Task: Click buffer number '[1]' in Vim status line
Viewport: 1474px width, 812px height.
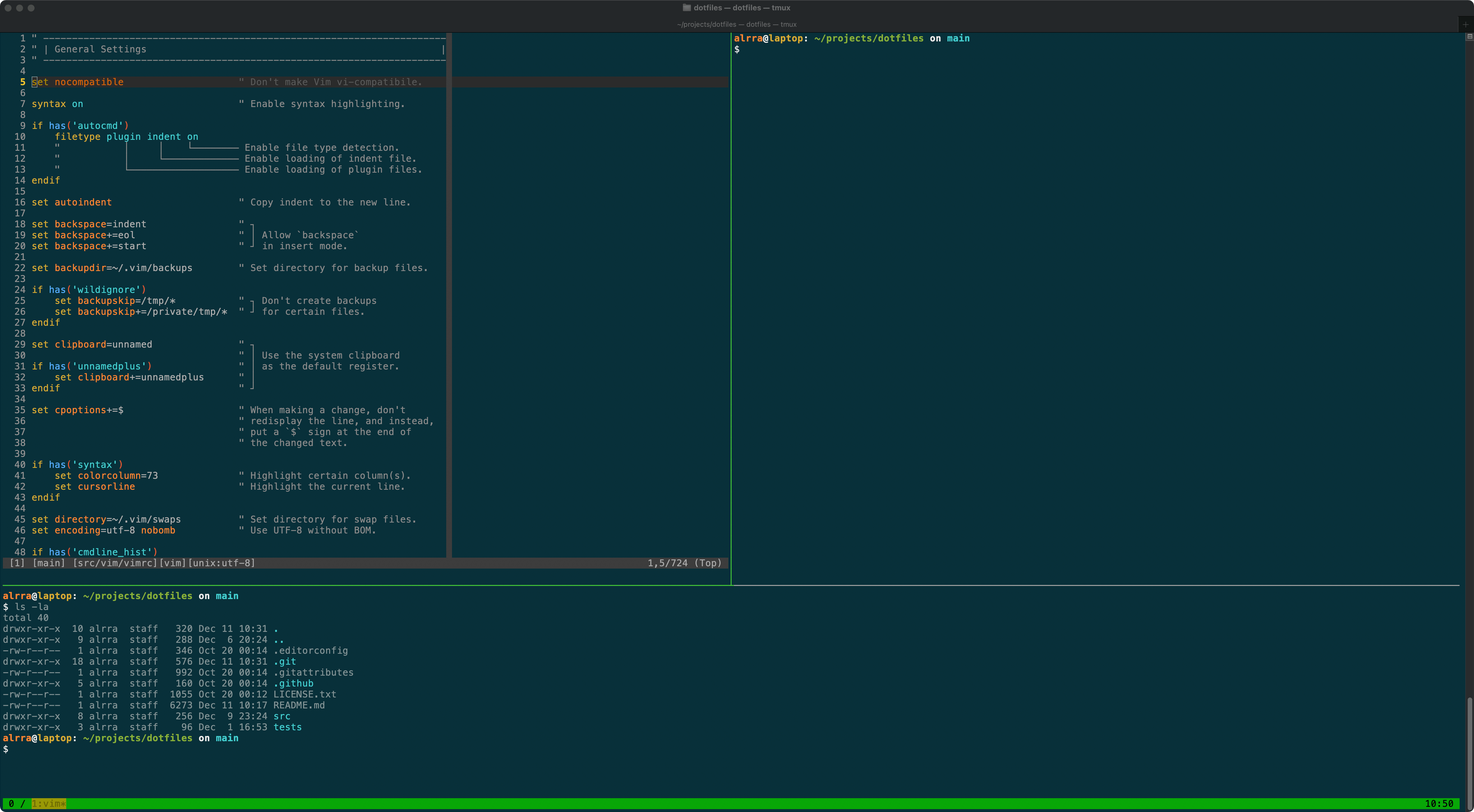Action: (x=17, y=563)
